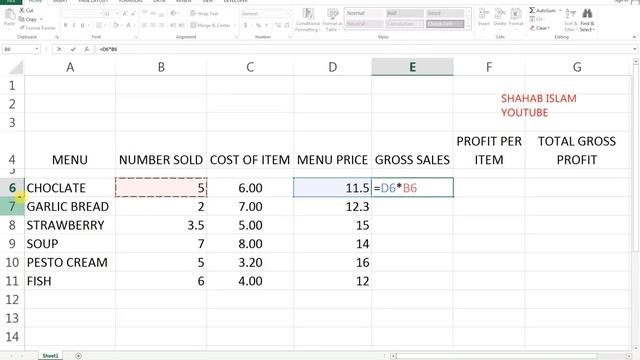Apply the Check Cell style swatch
Screen dimensions: 640x360
[445, 24]
